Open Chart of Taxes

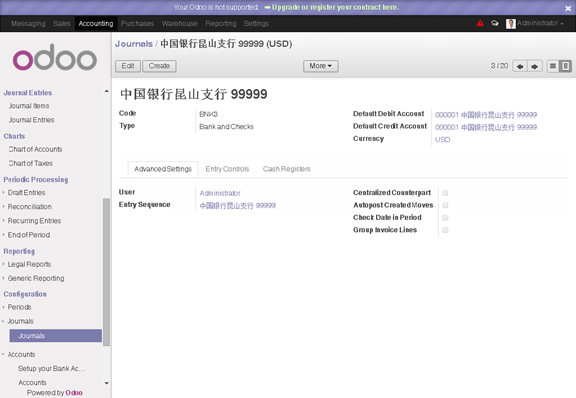point(30,163)
